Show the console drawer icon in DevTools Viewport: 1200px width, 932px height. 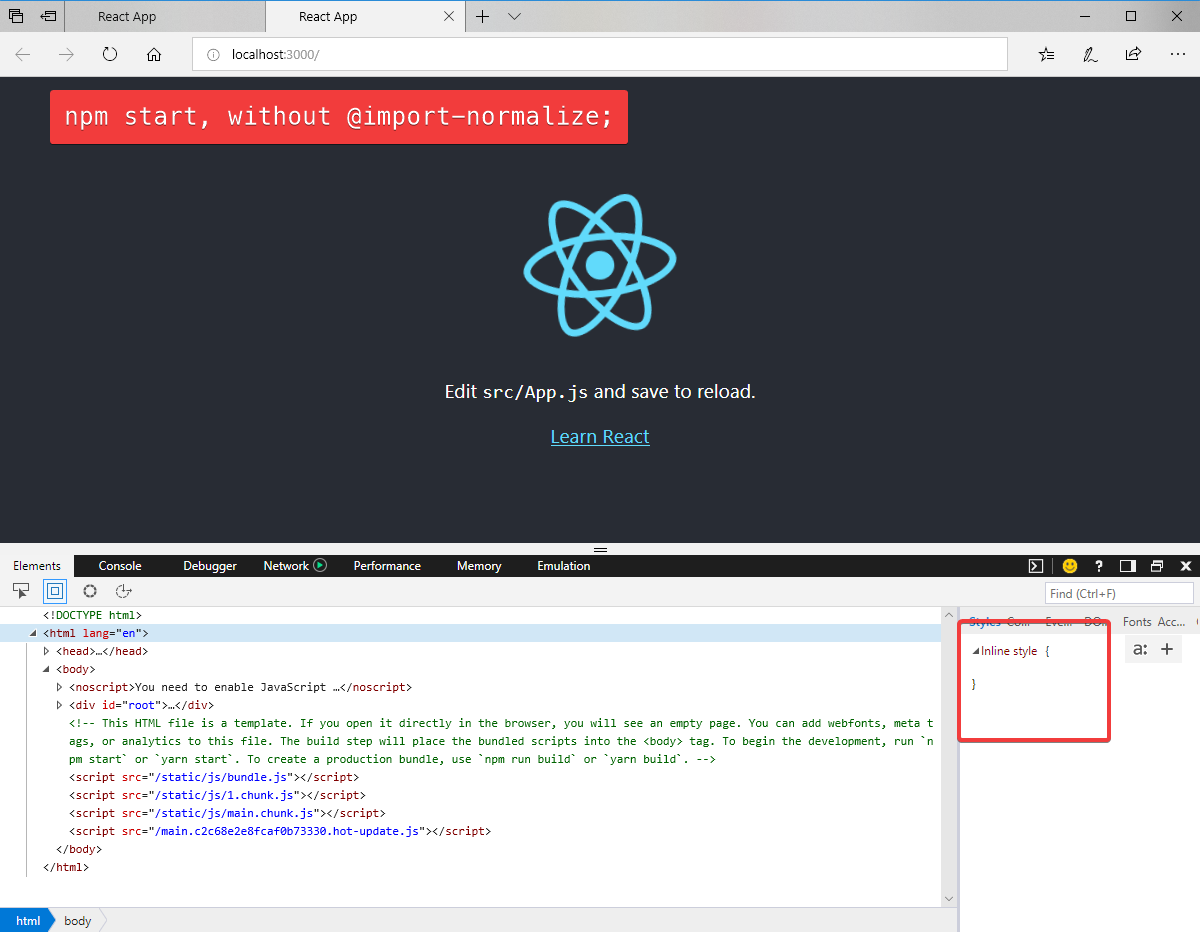pyautogui.click(x=1036, y=566)
